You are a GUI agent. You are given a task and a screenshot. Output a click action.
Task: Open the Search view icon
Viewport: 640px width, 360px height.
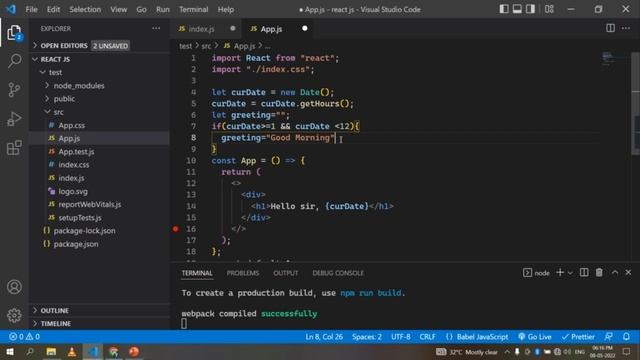(x=14, y=61)
